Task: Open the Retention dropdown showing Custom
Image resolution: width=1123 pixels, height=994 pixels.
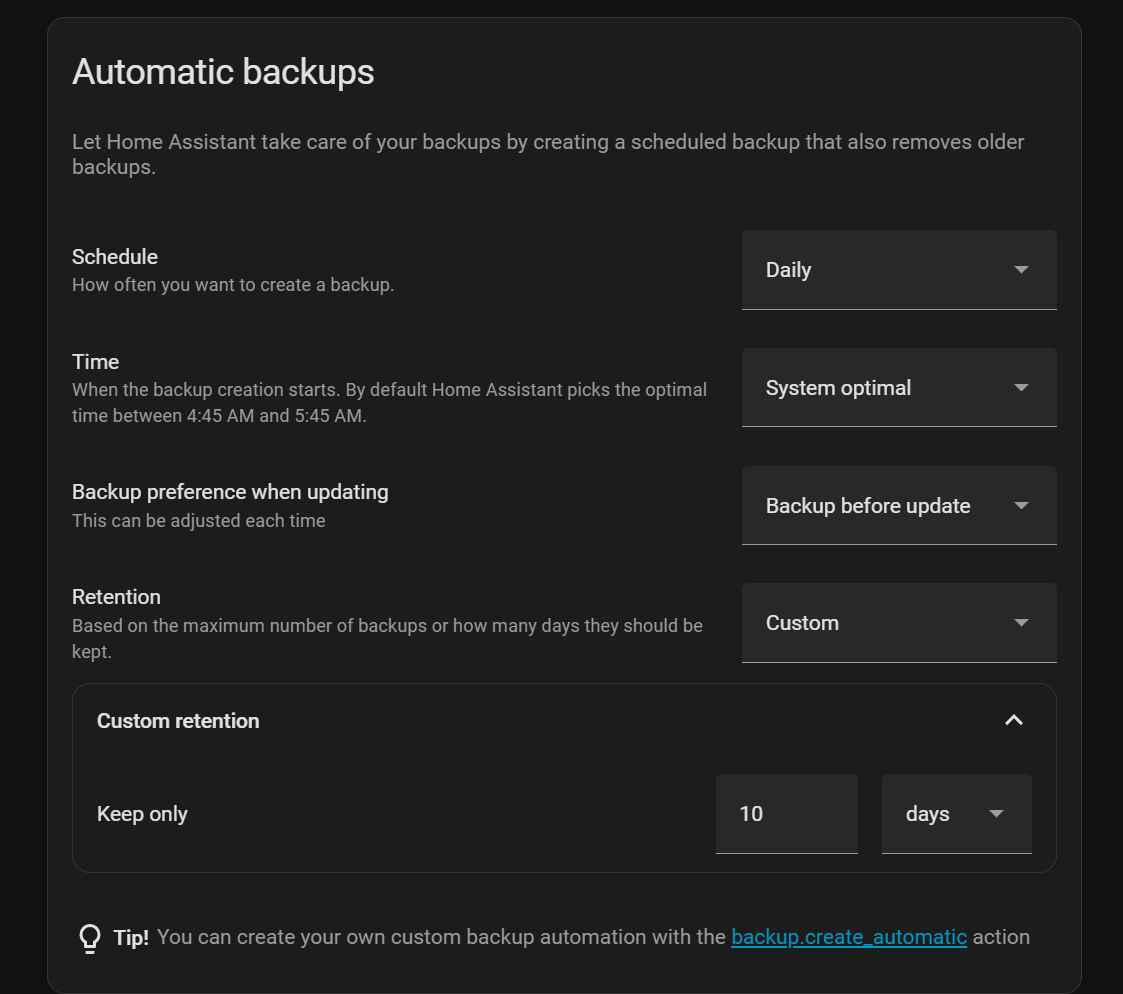Action: tap(880, 623)
